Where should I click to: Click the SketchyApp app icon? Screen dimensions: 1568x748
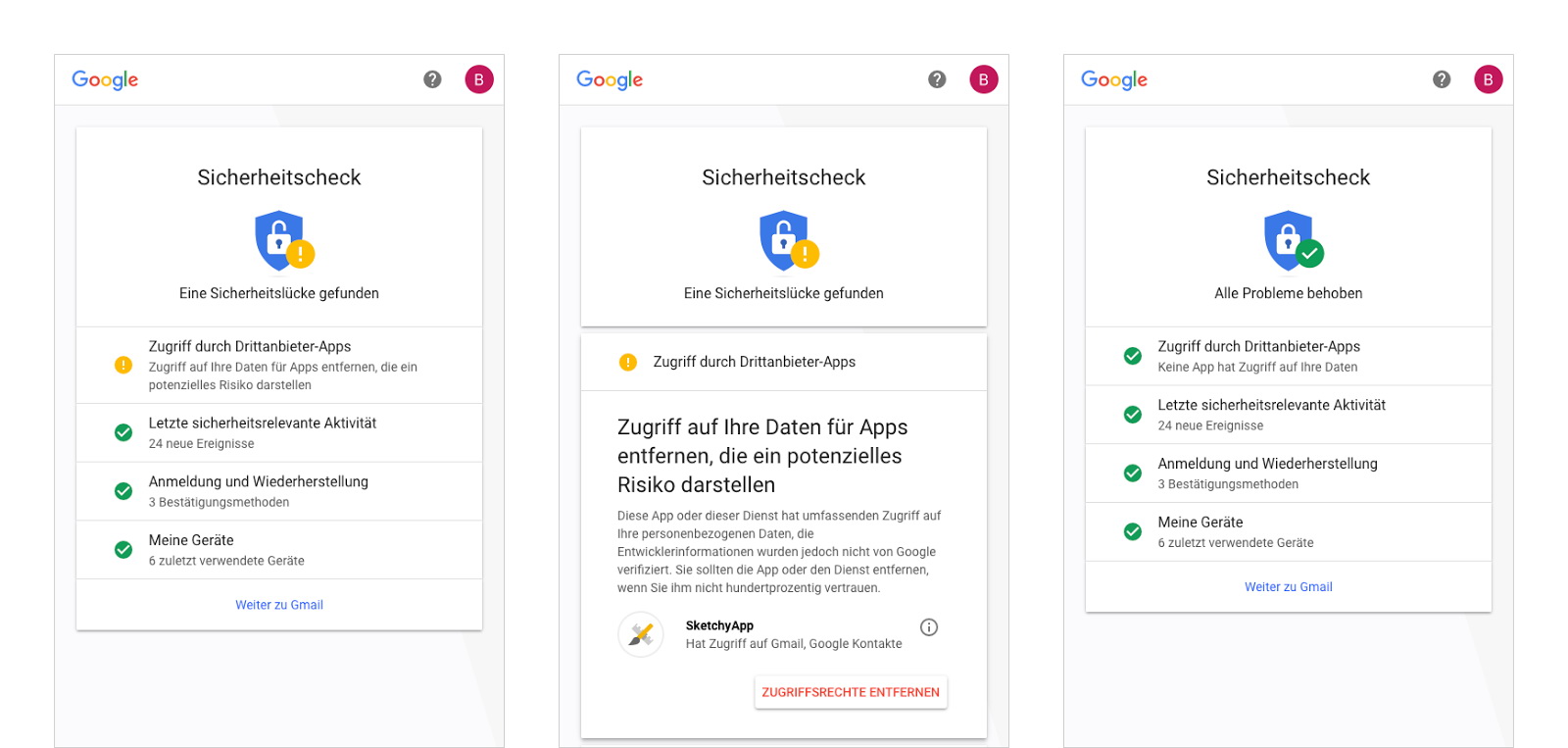pyautogui.click(x=641, y=634)
